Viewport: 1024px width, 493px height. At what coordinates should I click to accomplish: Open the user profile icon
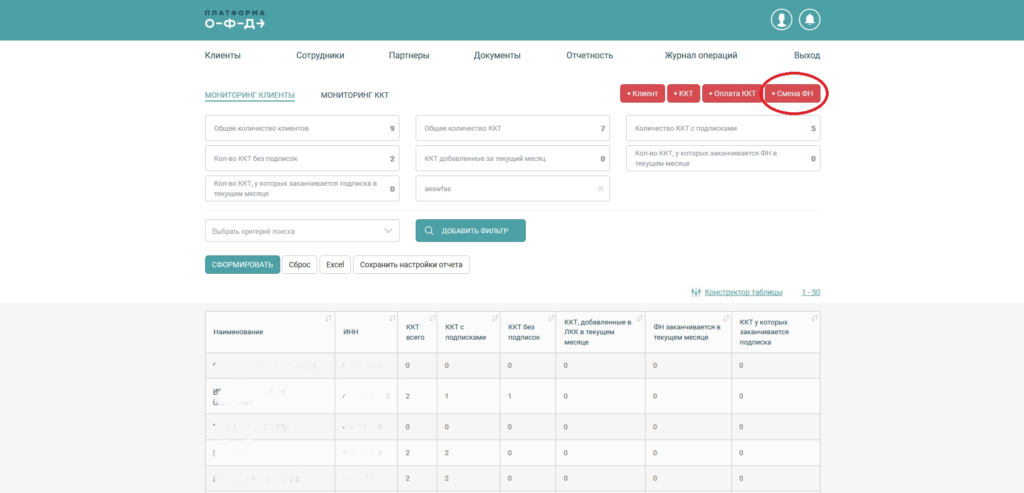pos(781,20)
